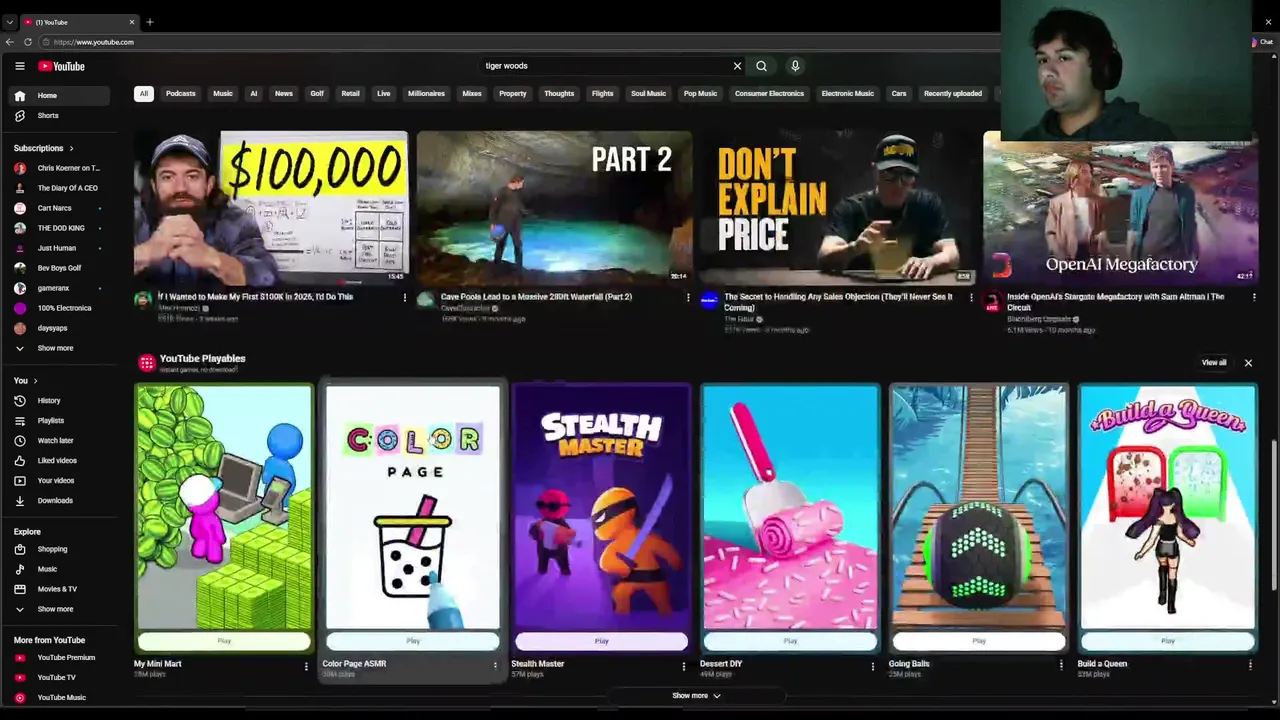Open Your videos in the sidebar
This screenshot has width=1280, height=720.
[x=59, y=480]
